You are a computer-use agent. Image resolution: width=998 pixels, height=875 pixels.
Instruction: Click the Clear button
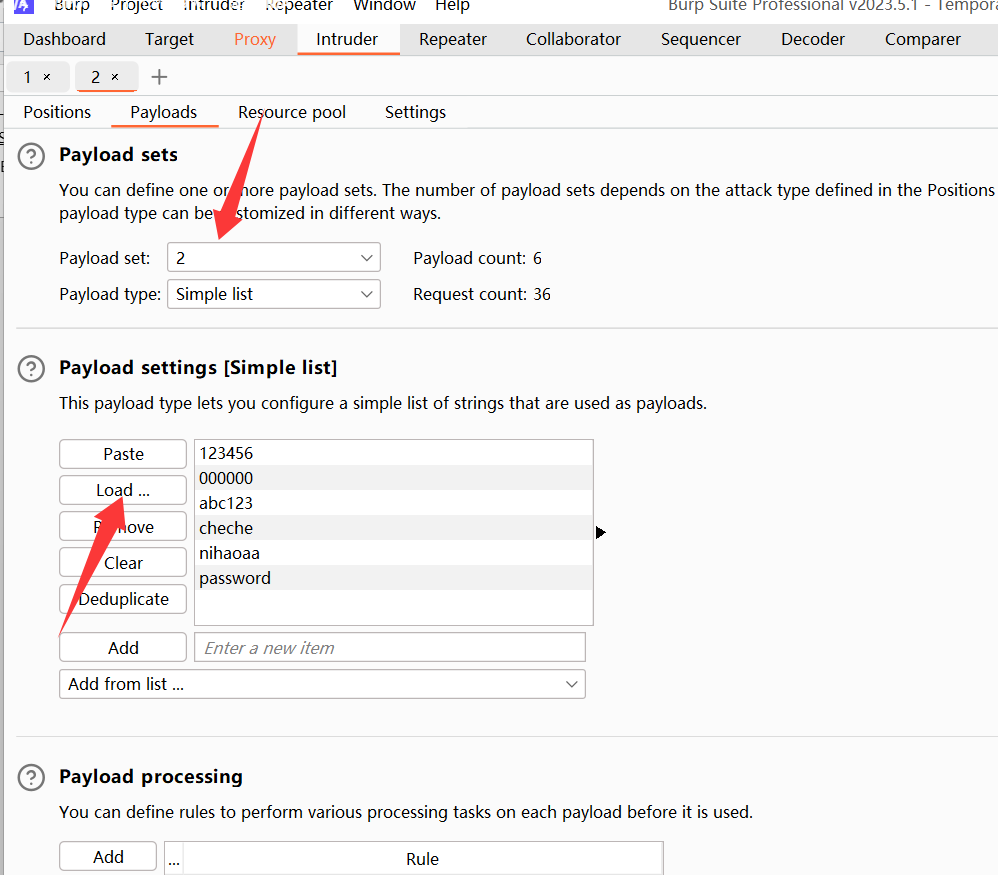[123, 563]
